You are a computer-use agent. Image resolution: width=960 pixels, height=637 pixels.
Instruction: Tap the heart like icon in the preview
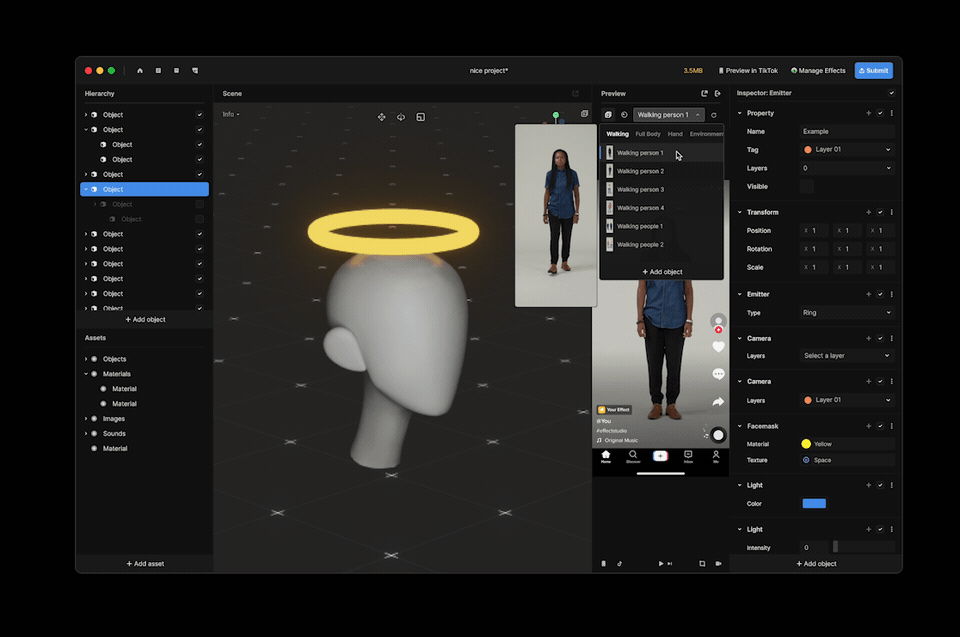(x=719, y=347)
